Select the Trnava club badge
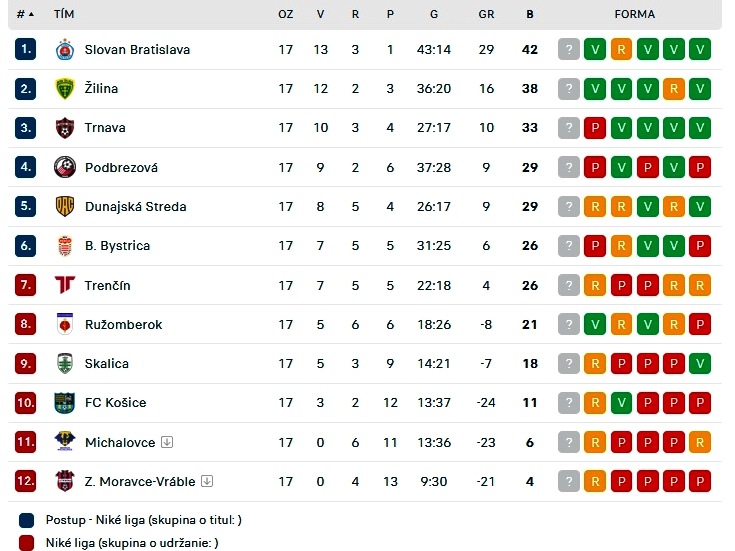This screenshot has width=735, height=551. (65, 128)
